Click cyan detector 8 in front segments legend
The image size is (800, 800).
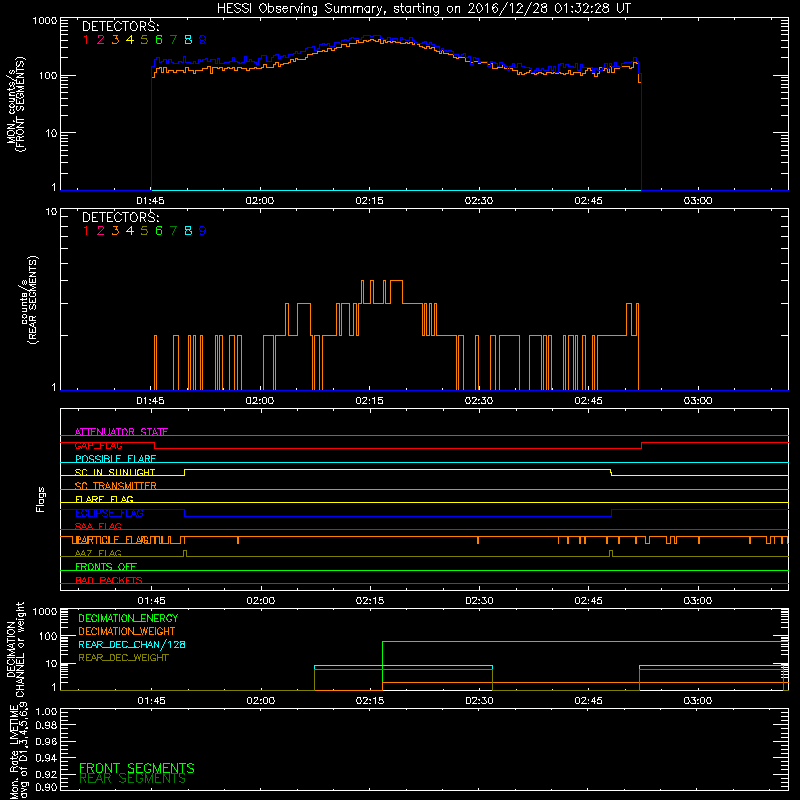(x=188, y=40)
